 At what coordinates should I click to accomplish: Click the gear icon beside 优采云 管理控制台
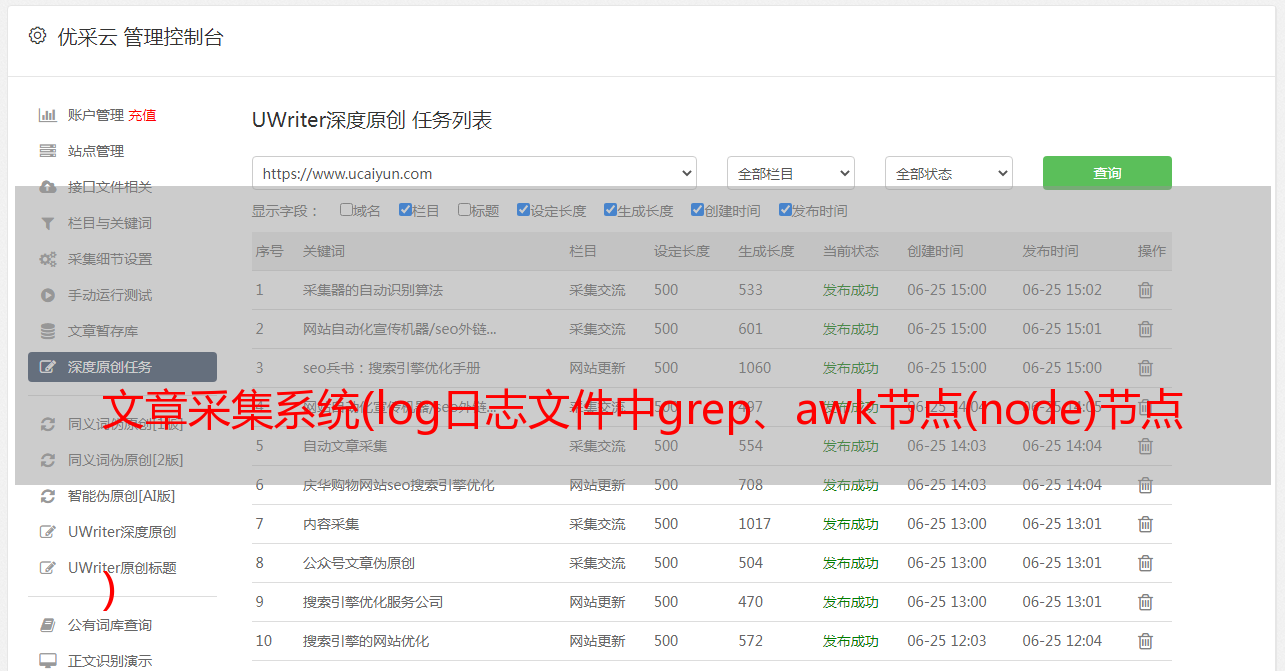point(37,36)
